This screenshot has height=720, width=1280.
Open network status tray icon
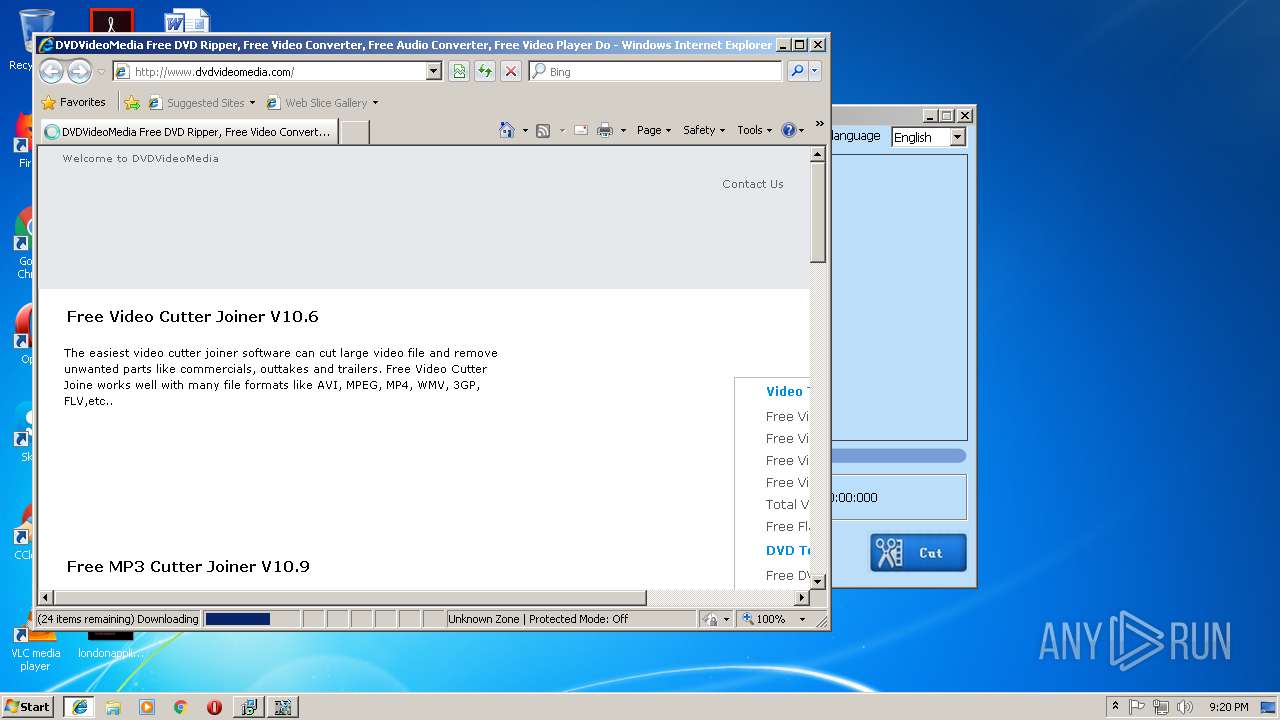click(x=1161, y=706)
